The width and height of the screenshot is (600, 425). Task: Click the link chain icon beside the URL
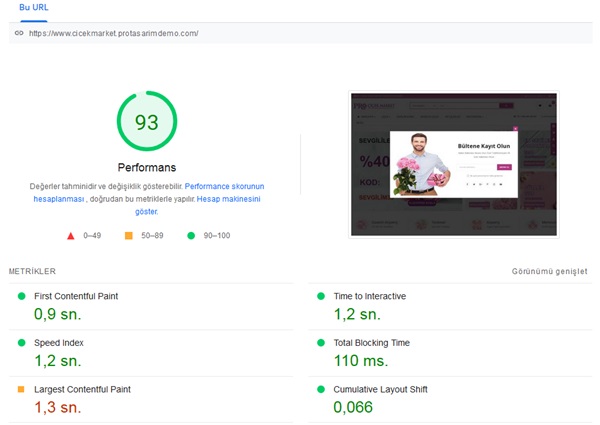(19, 33)
